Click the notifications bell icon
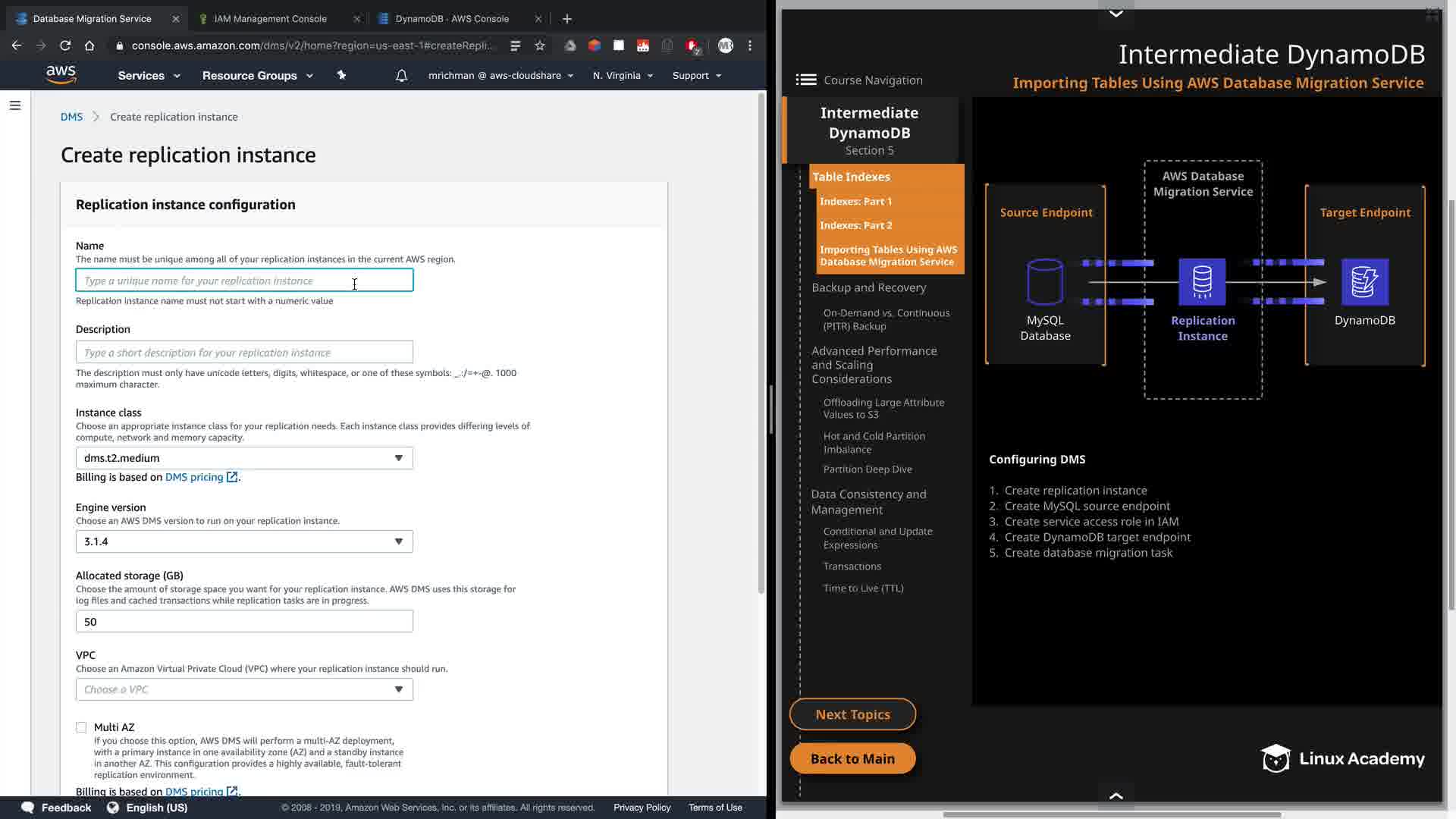This screenshot has height=819, width=1456. 401,75
